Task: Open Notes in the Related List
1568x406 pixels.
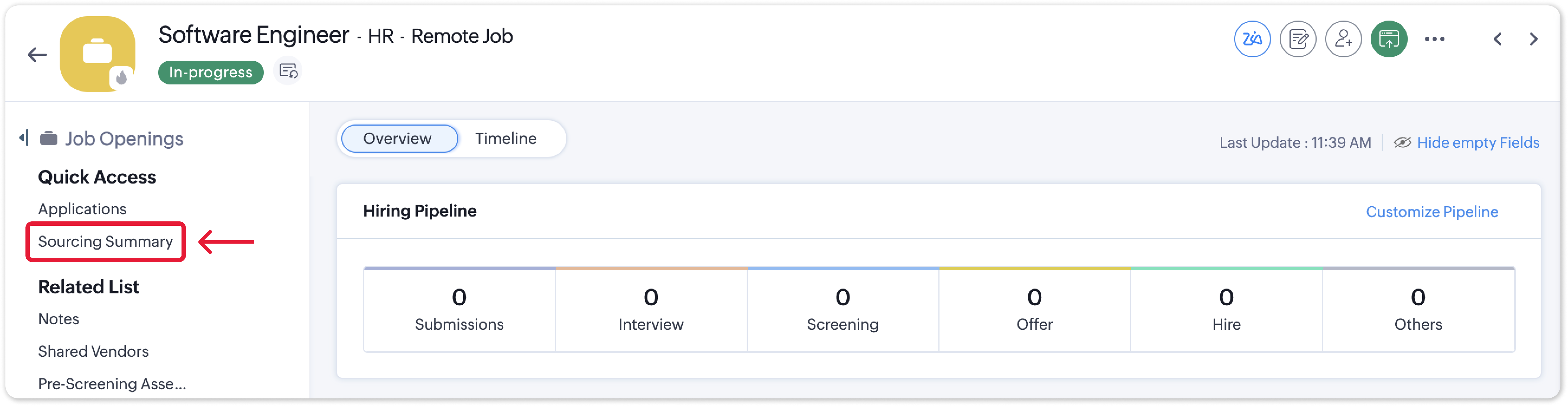Action: pos(59,319)
